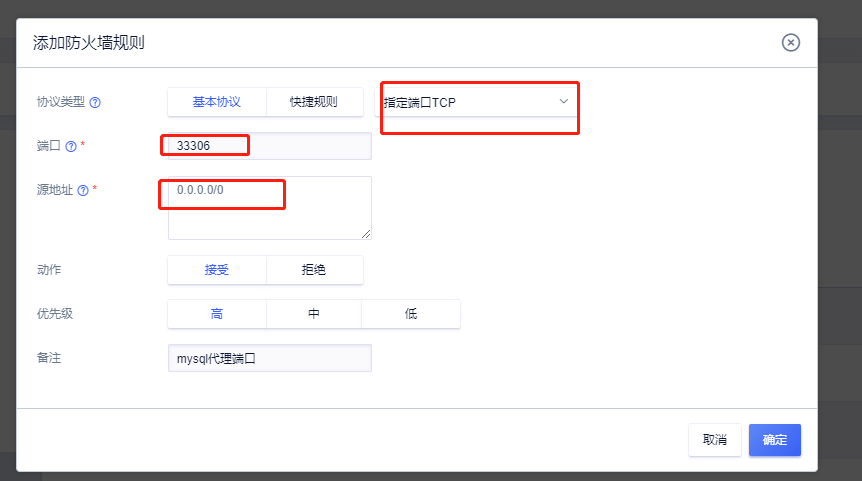Close the 添加防火墙规则 dialog with X icon
This screenshot has width=862, height=481.
[x=790, y=42]
